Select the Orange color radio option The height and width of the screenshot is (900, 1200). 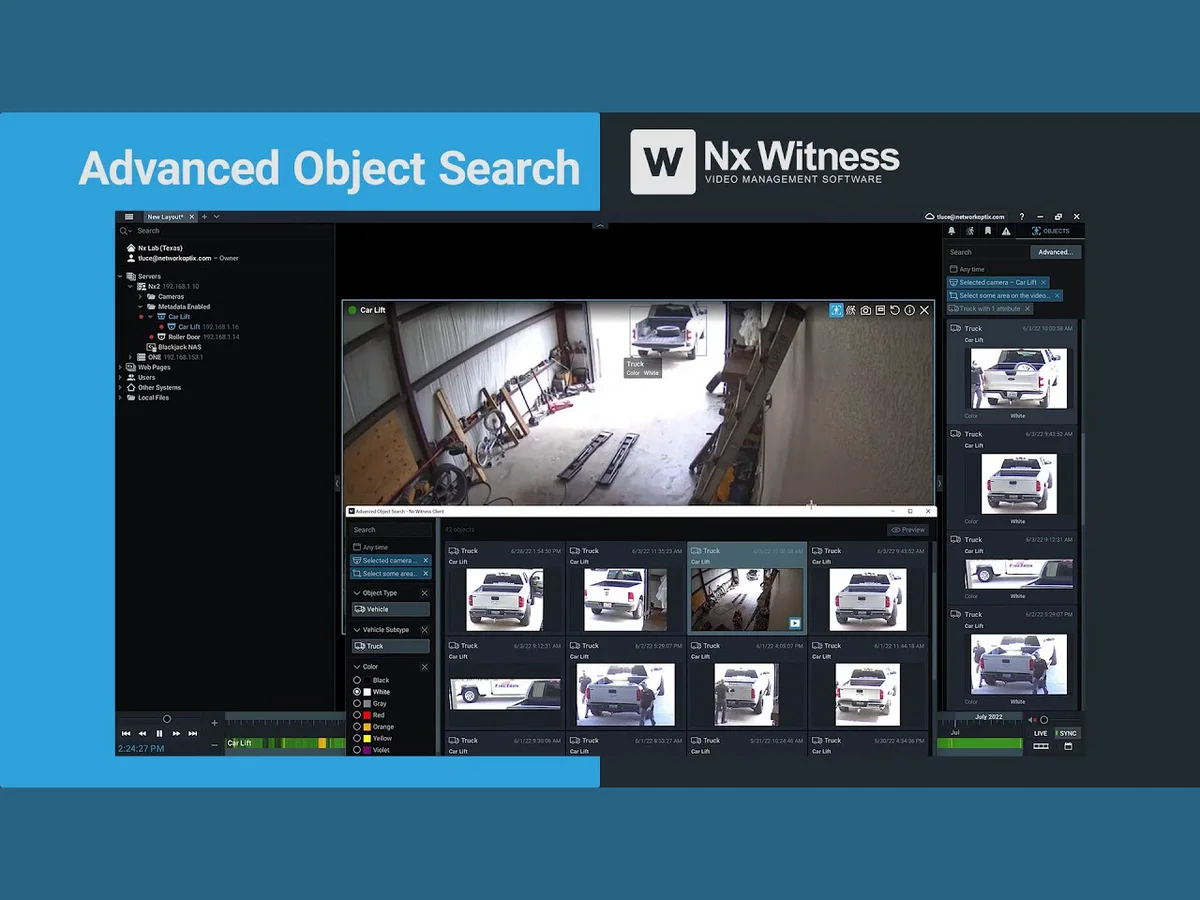[358, 727]
